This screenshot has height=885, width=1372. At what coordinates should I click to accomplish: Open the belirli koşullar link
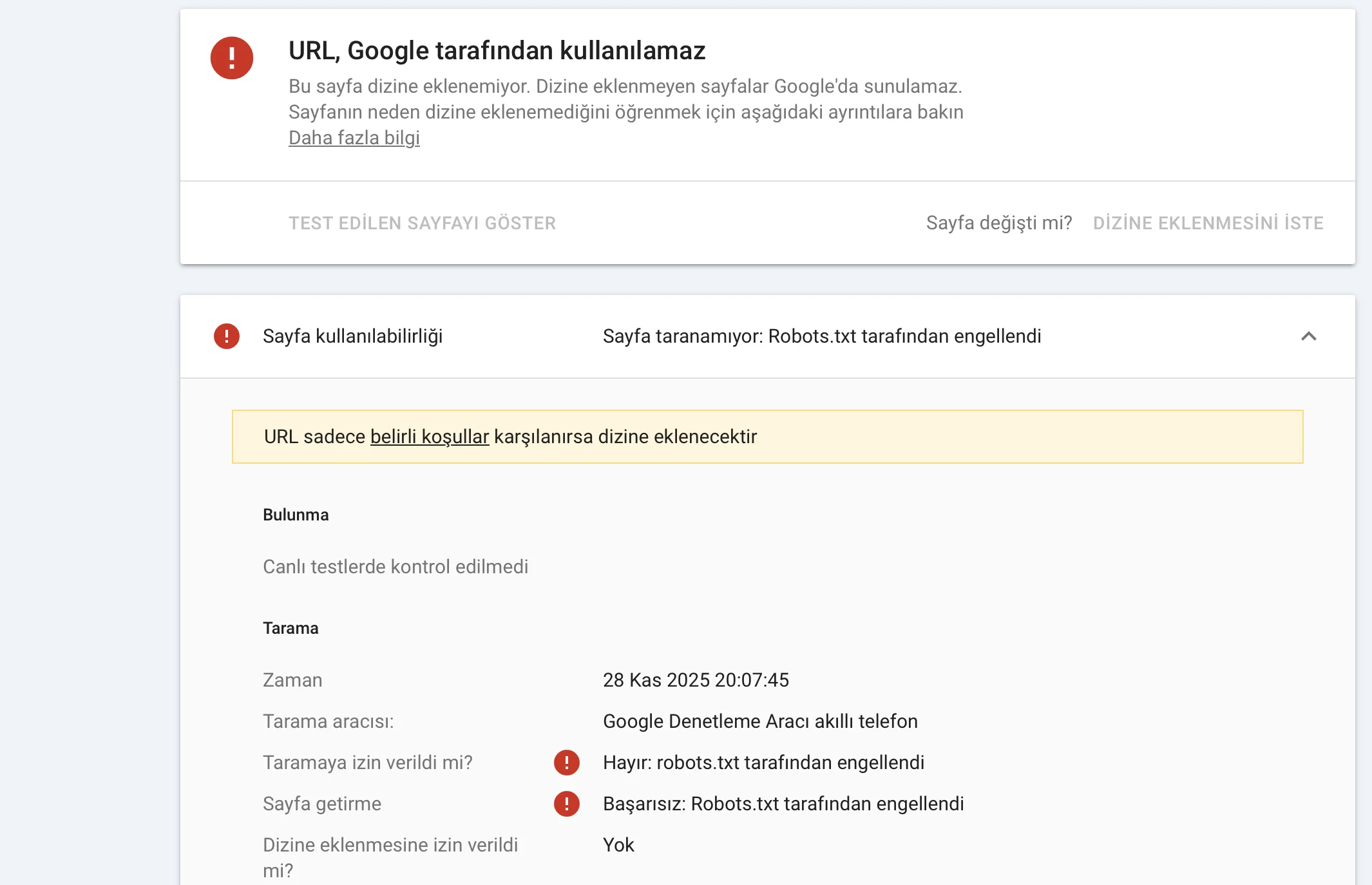tap(429, 437)
